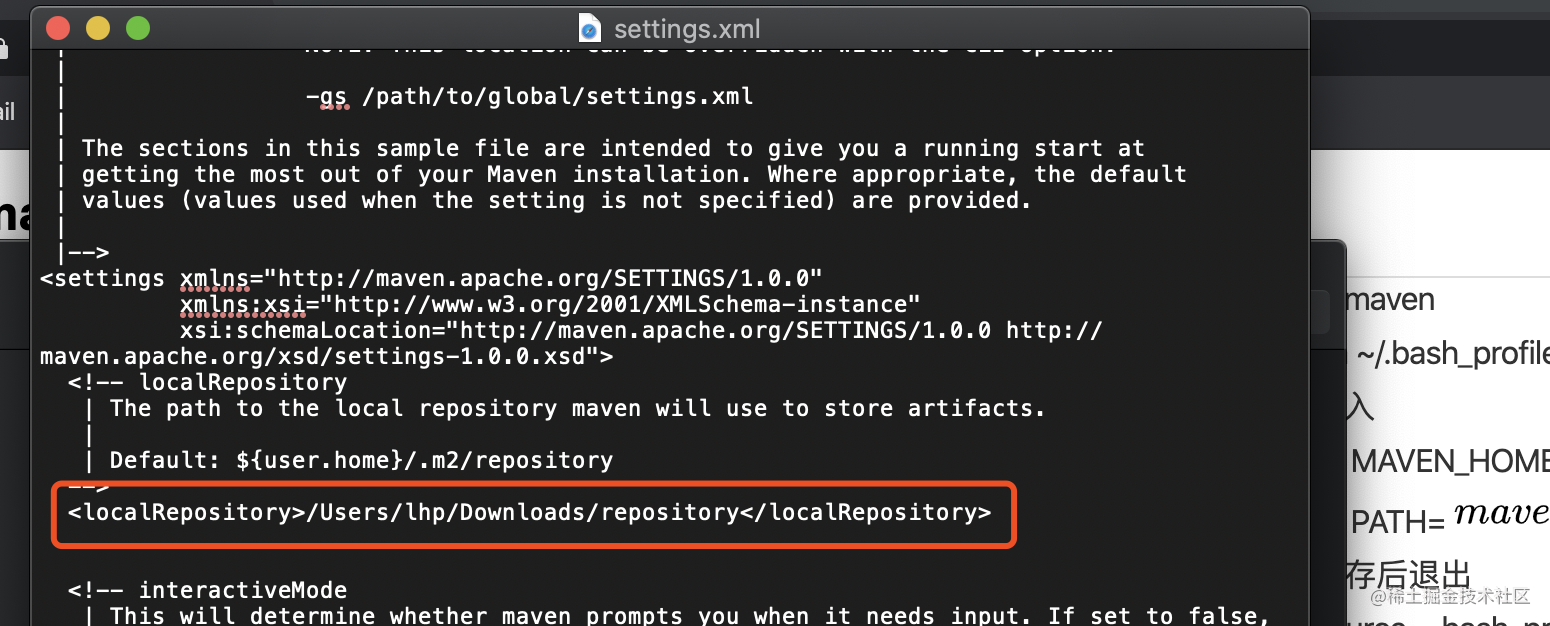Zoom settings.xml with the green button
This screenshot has width=1550, height=626.
coord(138,28)
